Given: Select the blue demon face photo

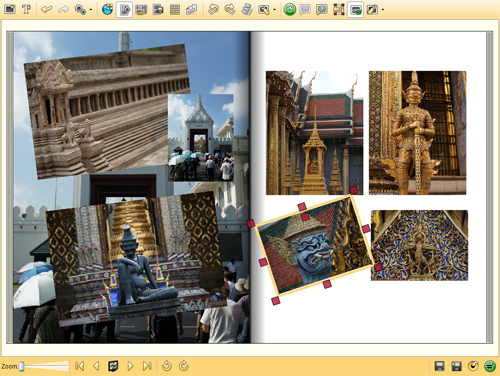Looking at the screenshot, I should [315, 246].
